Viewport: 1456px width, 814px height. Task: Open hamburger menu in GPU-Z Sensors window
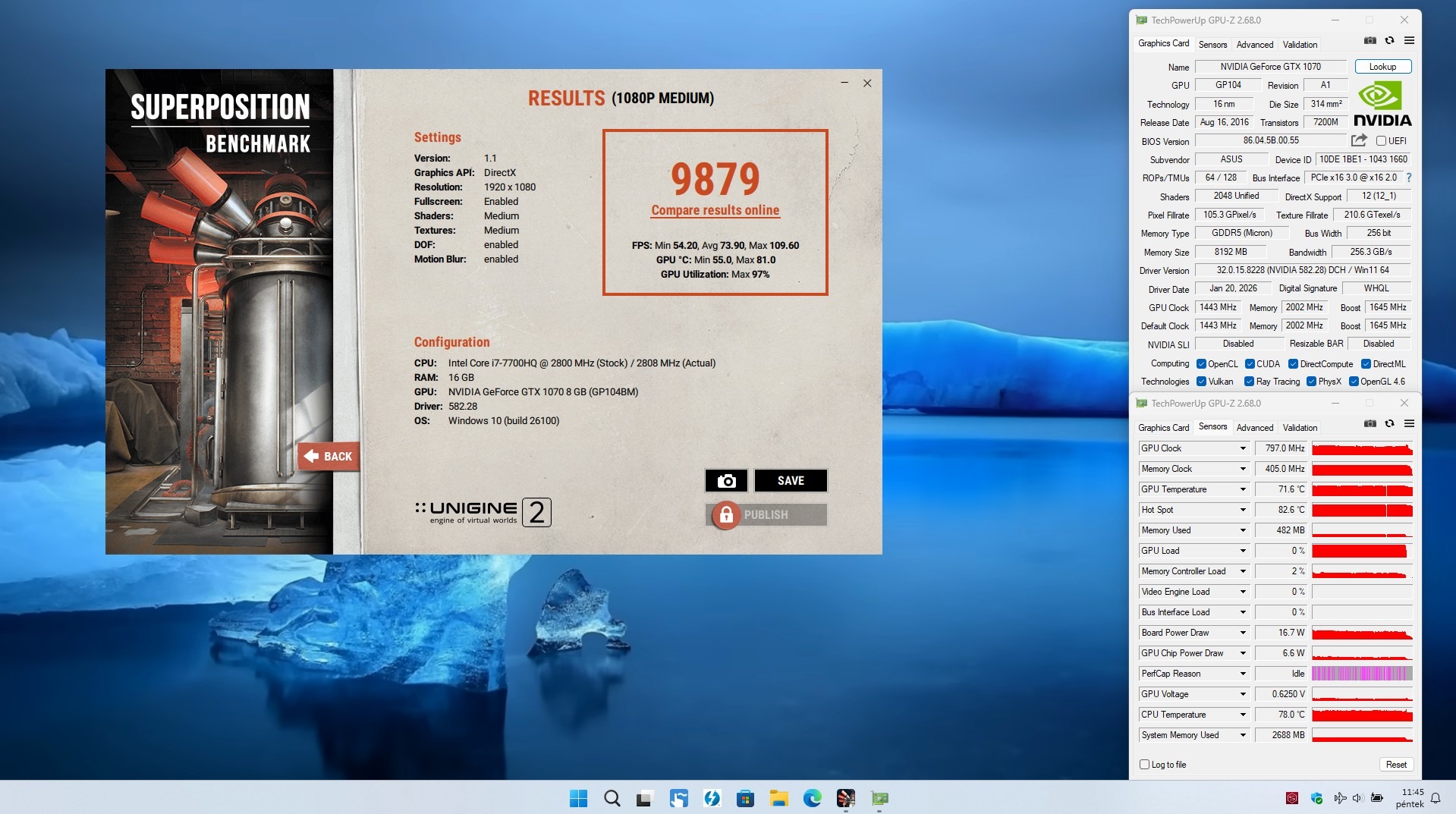coord(1409,423)
